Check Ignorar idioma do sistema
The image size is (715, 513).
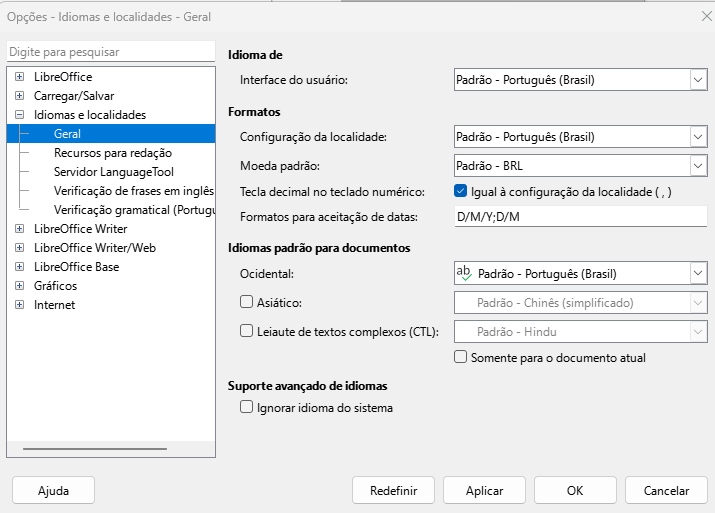246,407
